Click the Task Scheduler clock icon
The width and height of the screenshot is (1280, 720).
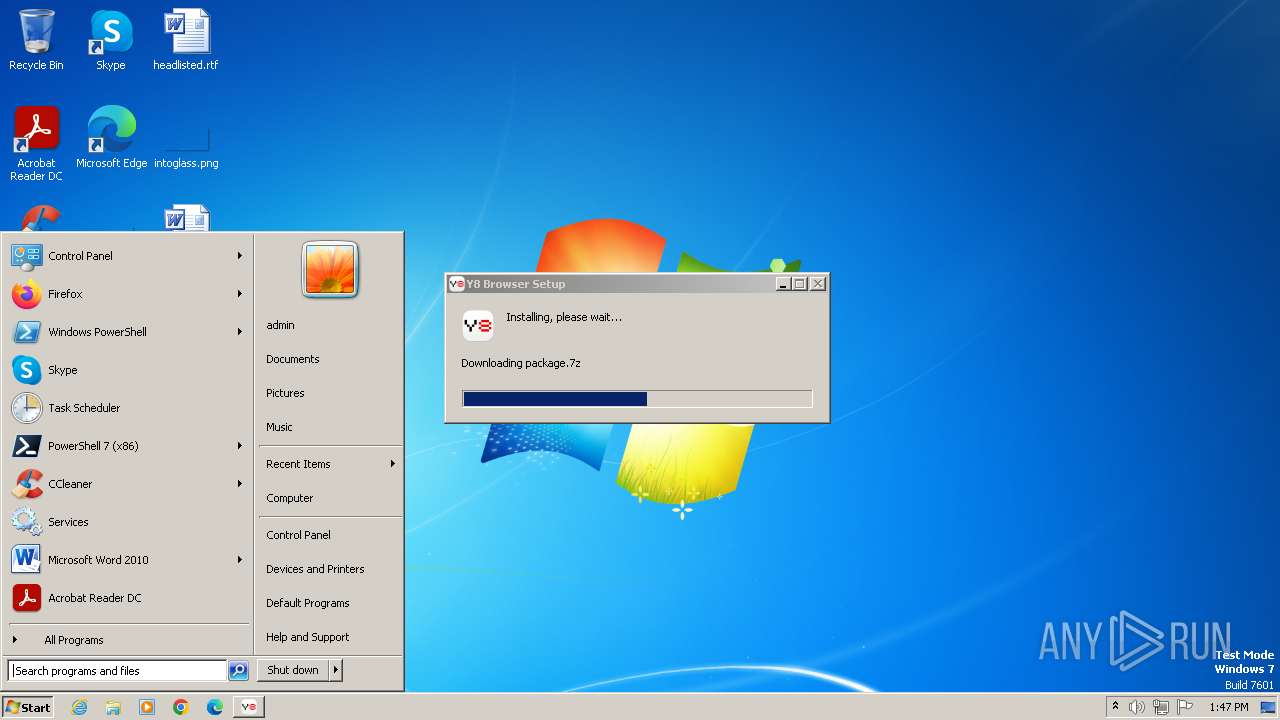27,408
